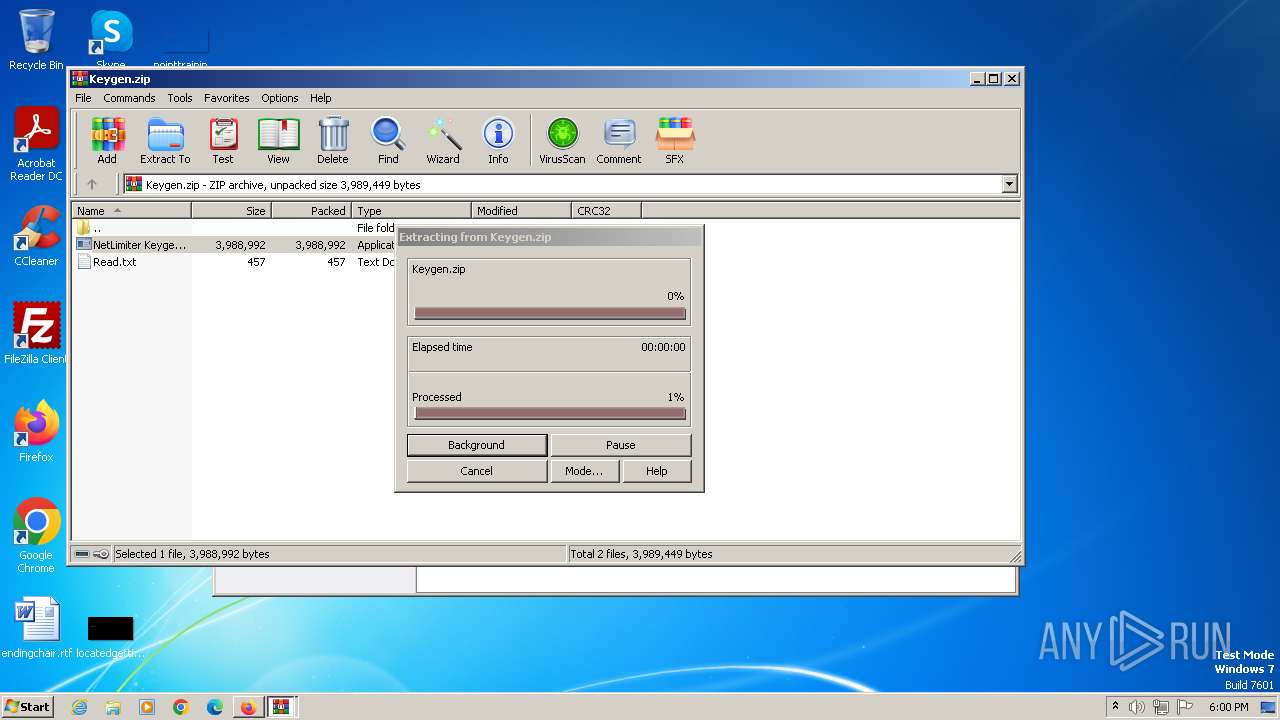Select the NetLimiter Keygen file row
The width and height of the screenshot is (1280, 720).
coord(234,245)
